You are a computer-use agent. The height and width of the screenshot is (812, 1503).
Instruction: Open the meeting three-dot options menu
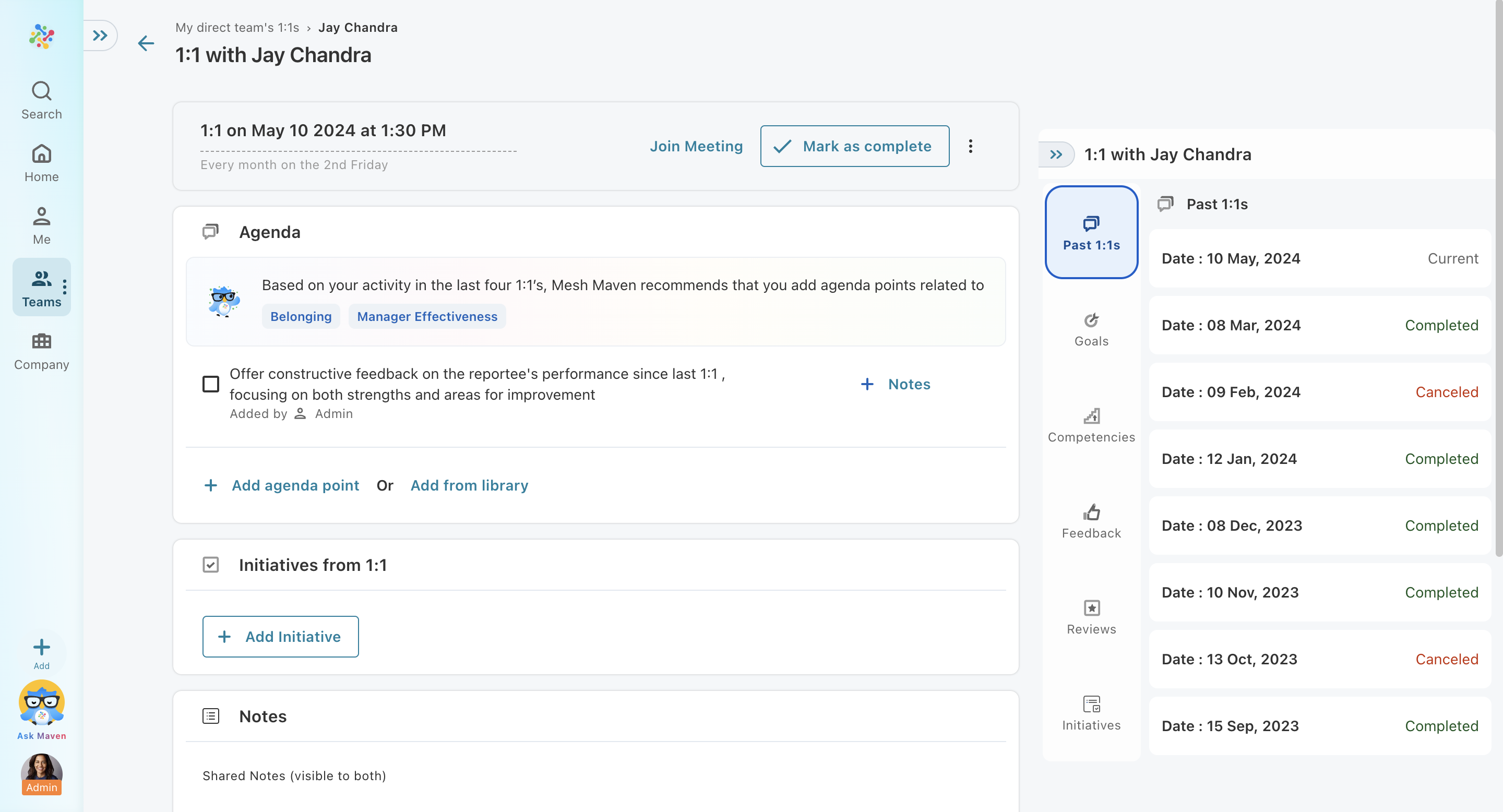pos(970,146)
